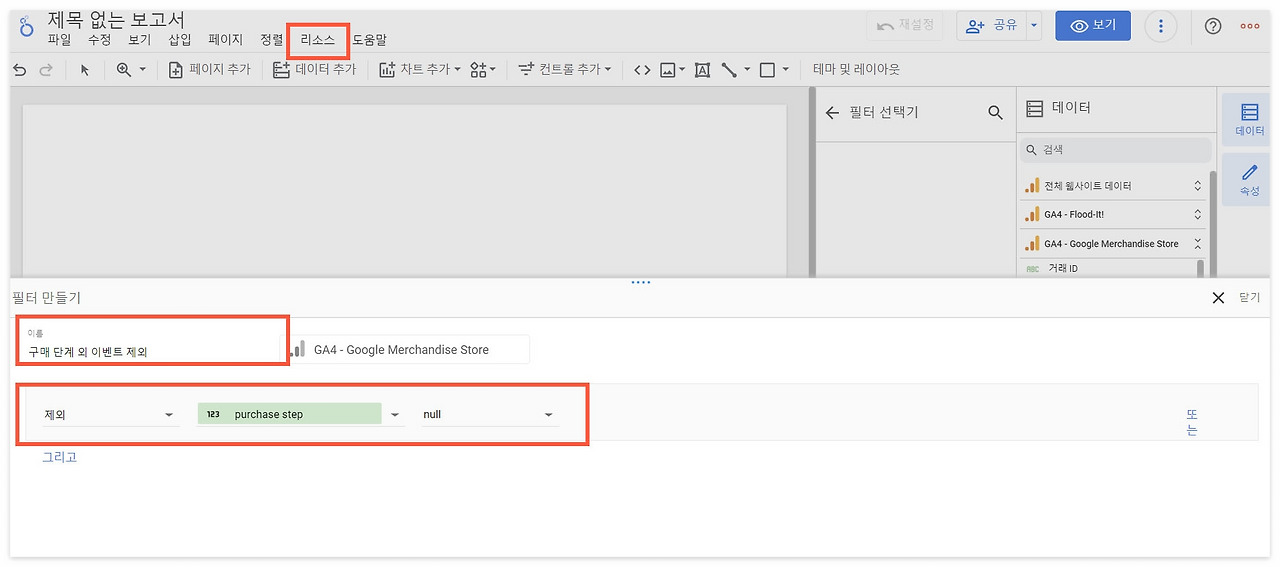The width and height of the screenshot is (1280, 567).
Task: Open the null condition dropdown
Action: pos(489,414)
